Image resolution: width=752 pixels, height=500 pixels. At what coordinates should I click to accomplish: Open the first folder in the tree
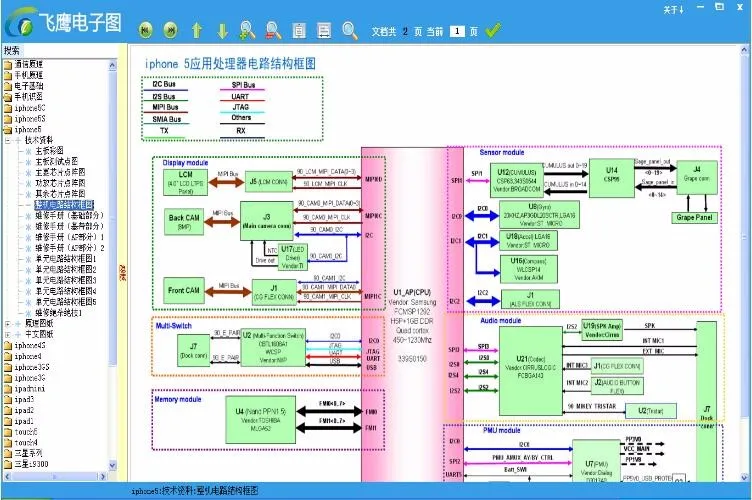pyautogui.click(x=24, y=64)
